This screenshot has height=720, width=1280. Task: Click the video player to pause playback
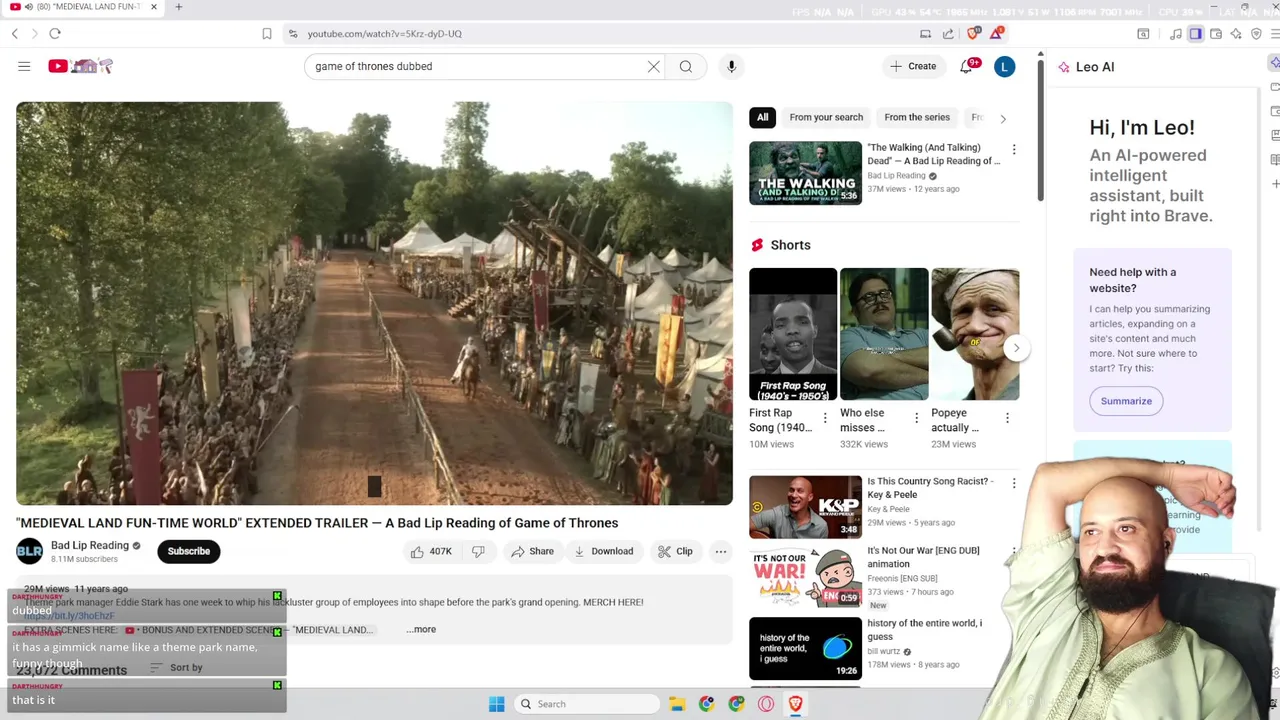(374, 303)
